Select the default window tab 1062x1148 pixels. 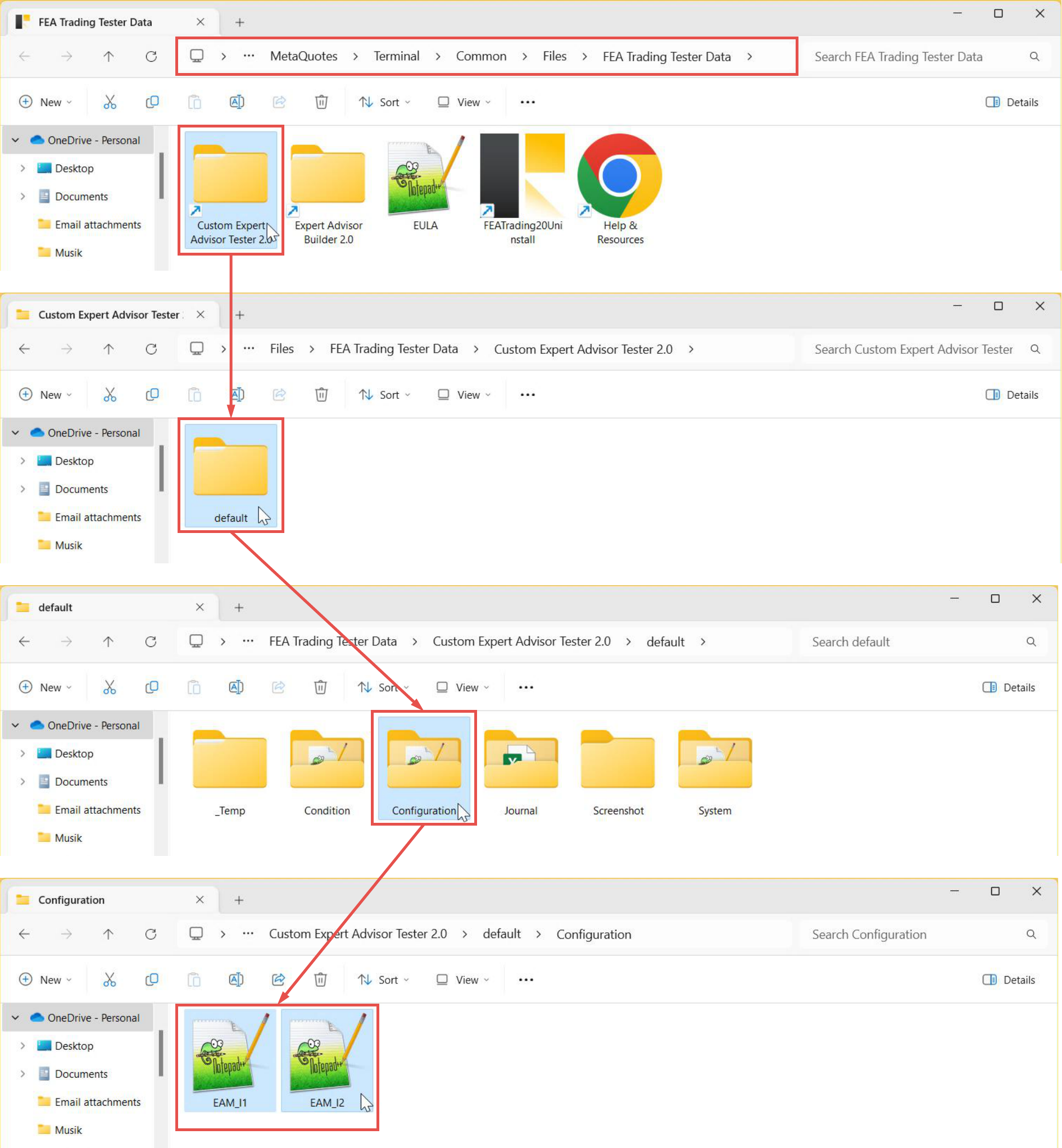(x=112, y=607)
